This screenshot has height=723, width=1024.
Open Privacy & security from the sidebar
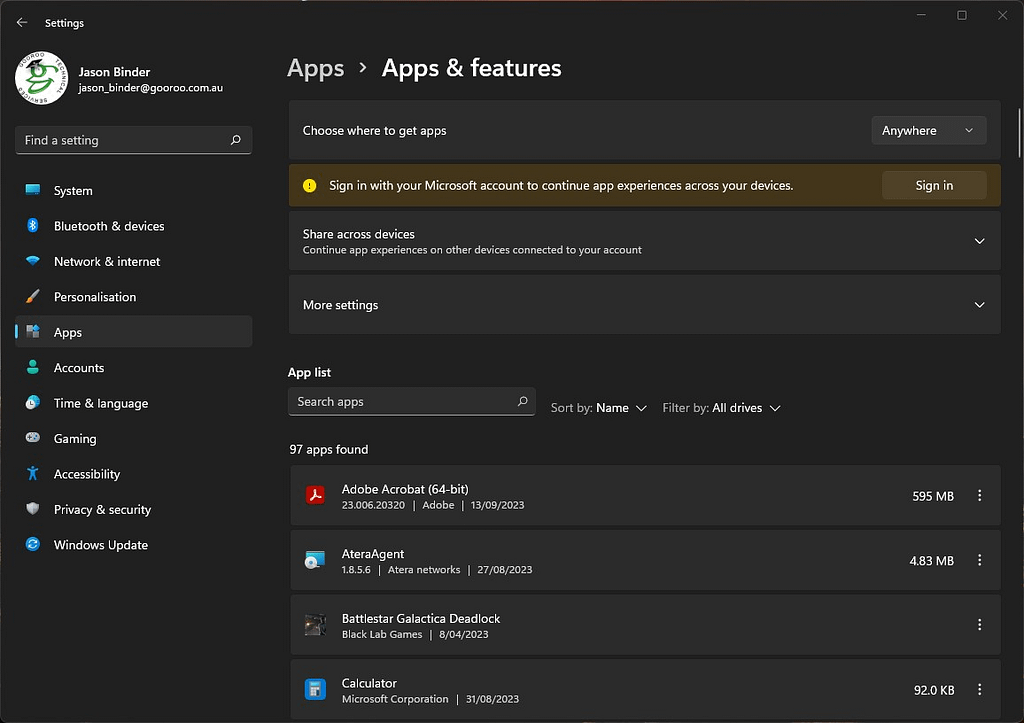(x=31, y=509)
